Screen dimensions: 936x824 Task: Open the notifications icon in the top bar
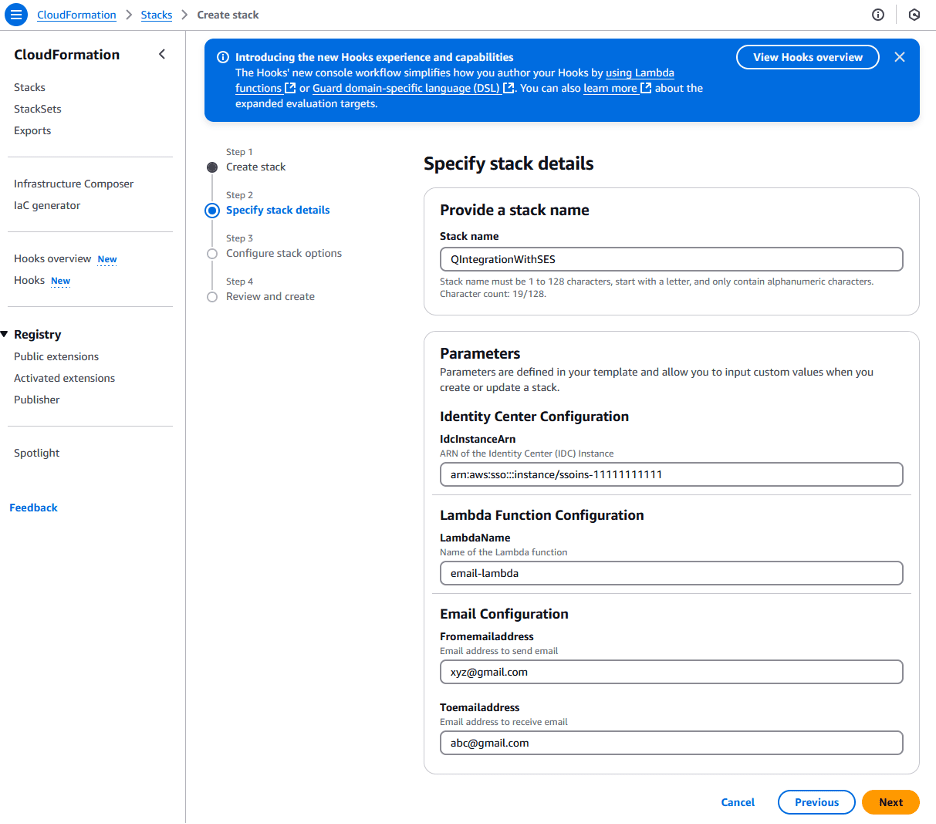(913, 14)
